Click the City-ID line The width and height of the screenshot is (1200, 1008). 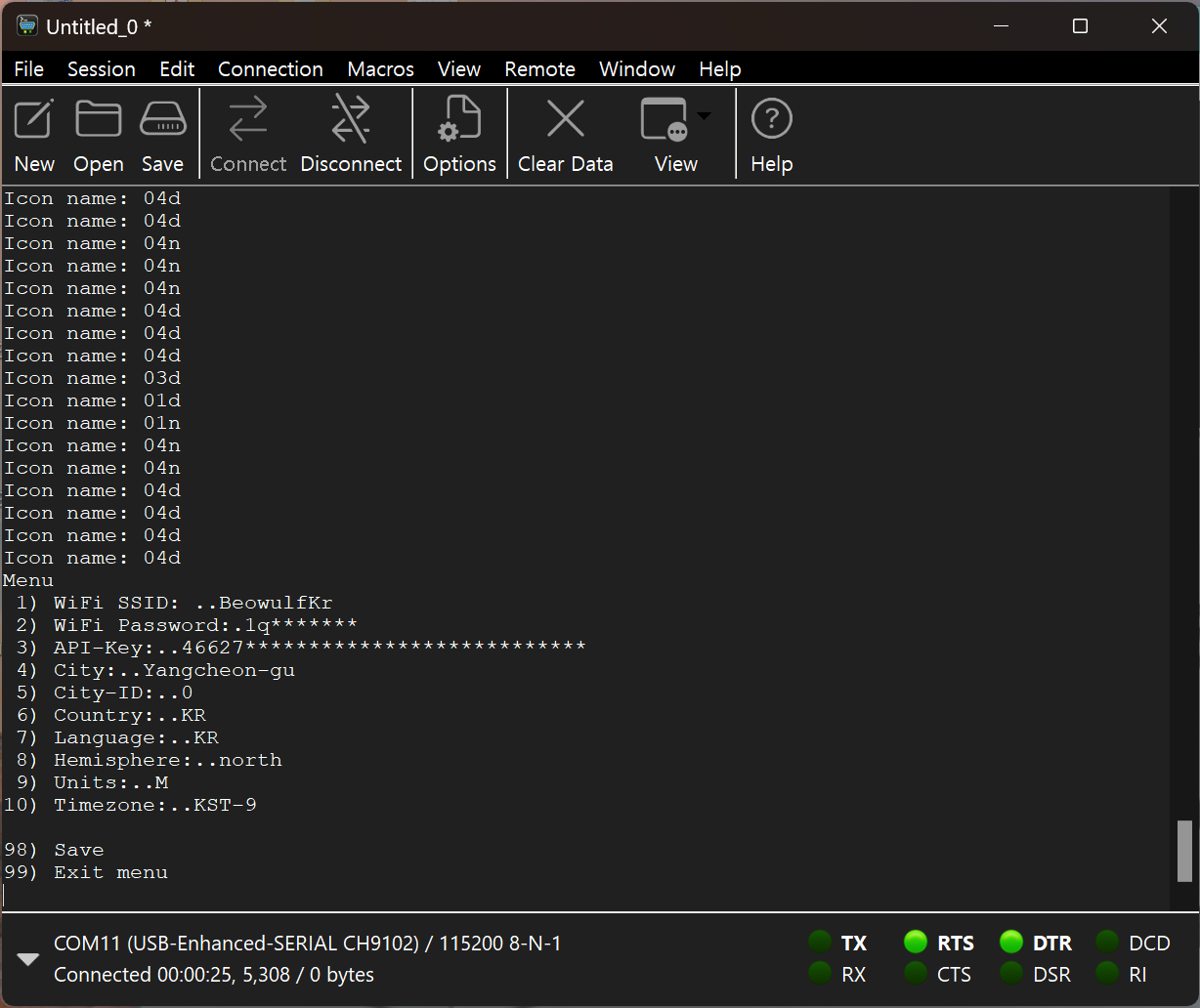pyautogui.click(x=105, y=693)
